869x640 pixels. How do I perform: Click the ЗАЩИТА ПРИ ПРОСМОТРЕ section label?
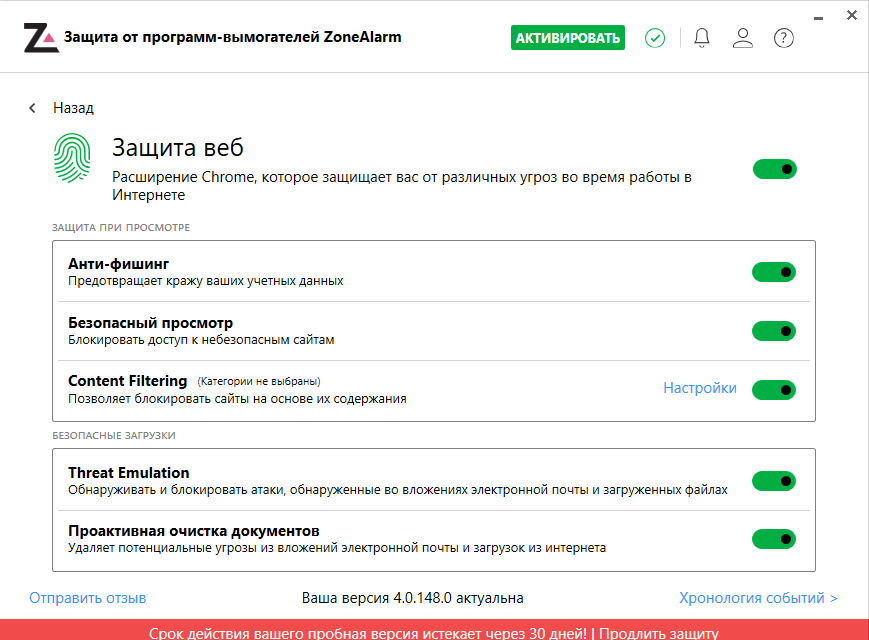click(x=121, y=227)
